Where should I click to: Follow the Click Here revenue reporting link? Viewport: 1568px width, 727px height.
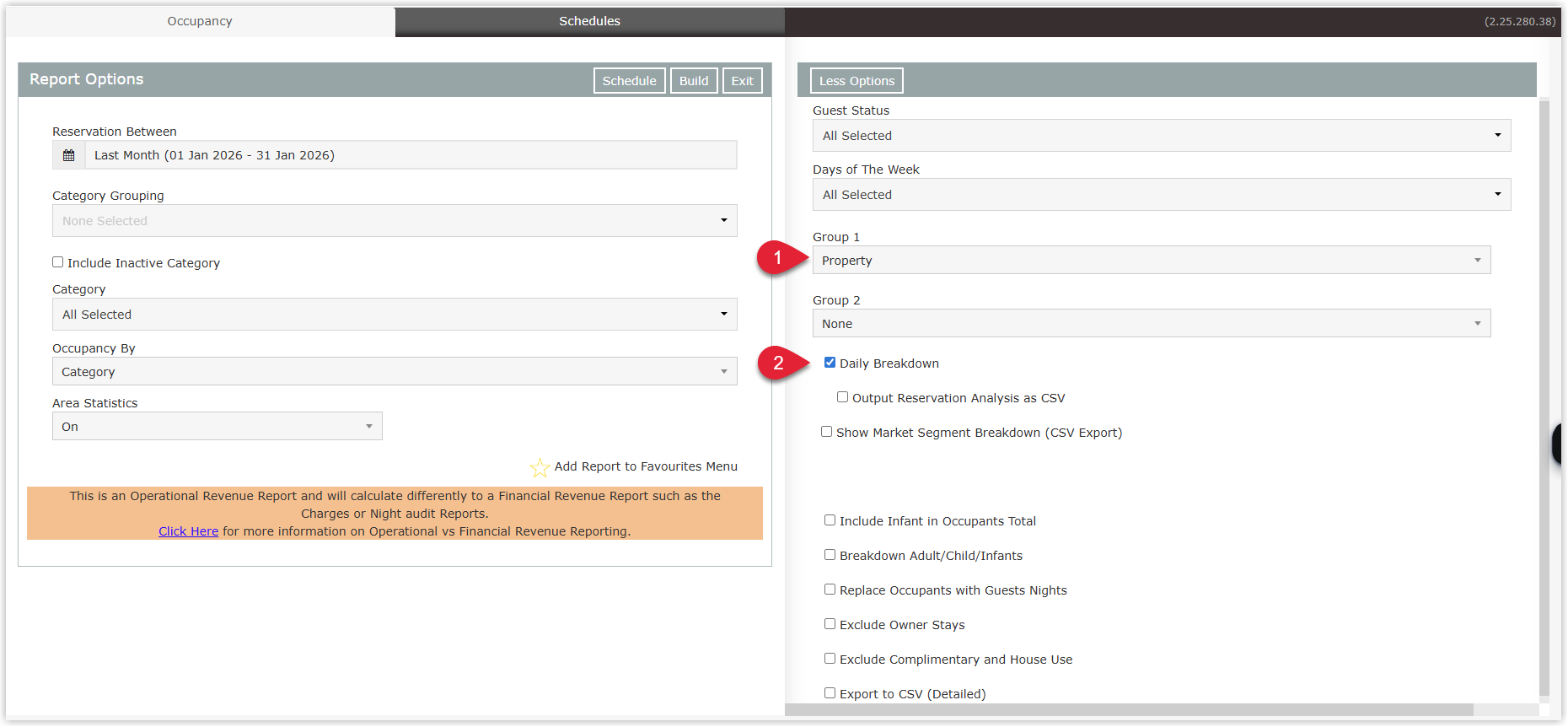pos(188,531)
